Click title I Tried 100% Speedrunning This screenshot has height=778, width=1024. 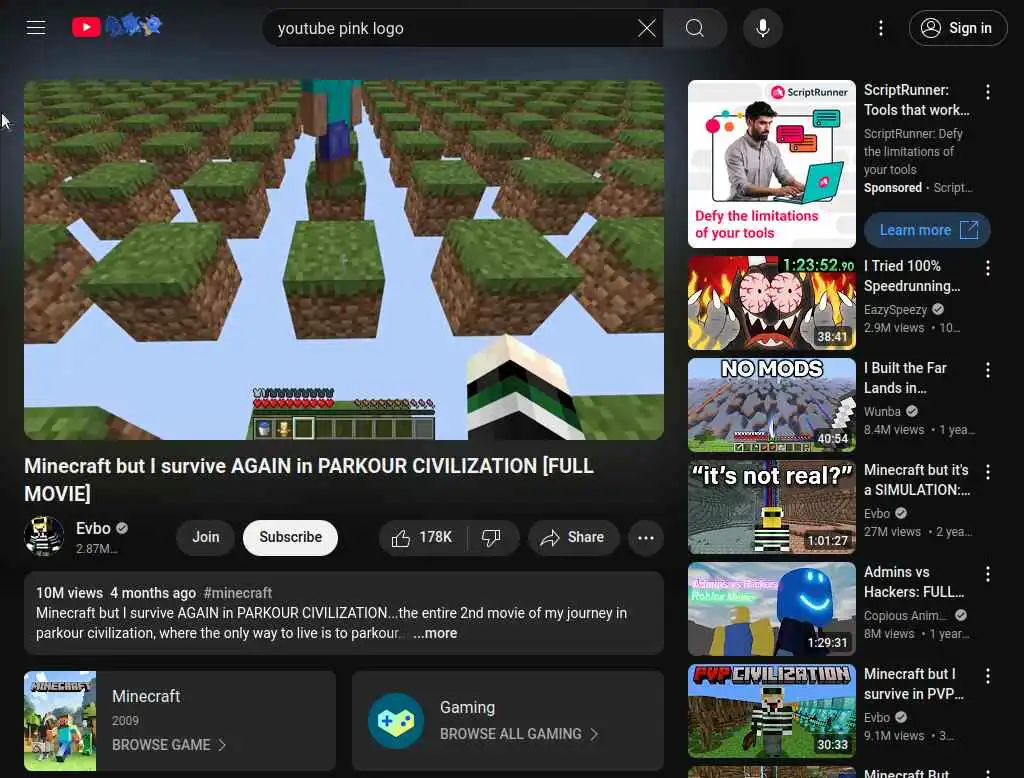(912, 276)
